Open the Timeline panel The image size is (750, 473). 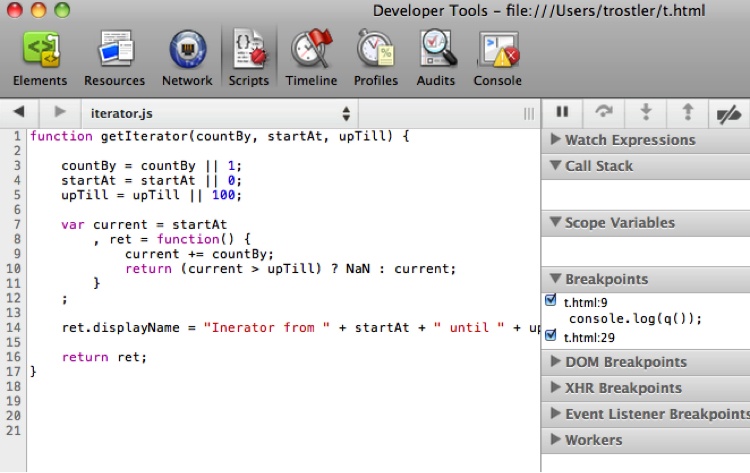311,58
